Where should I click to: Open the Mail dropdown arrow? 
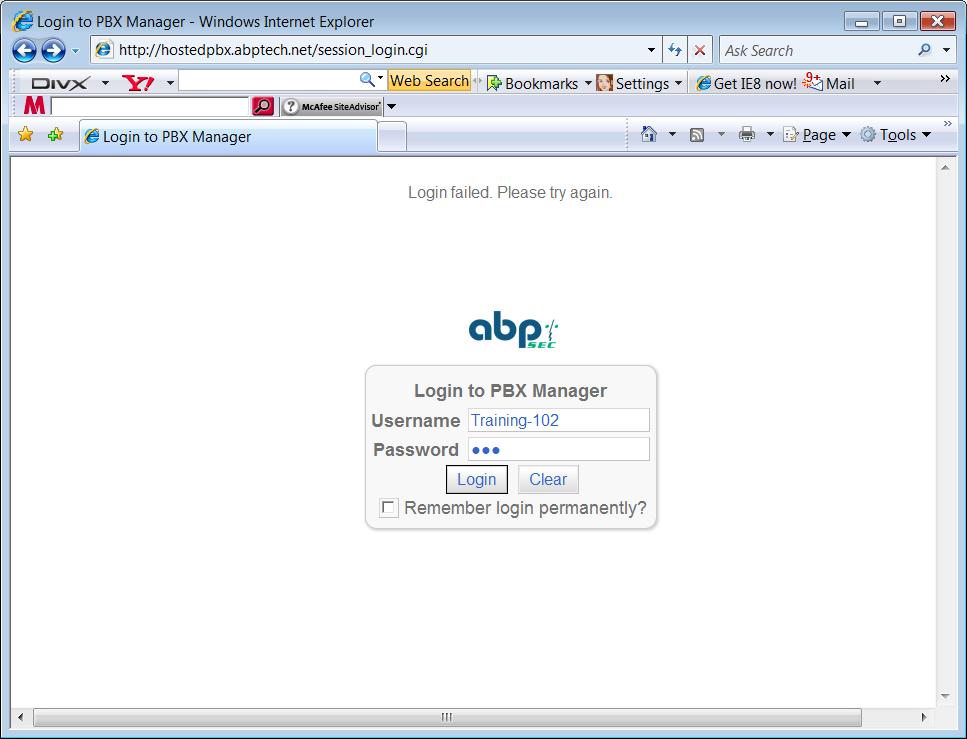(878, 83)
